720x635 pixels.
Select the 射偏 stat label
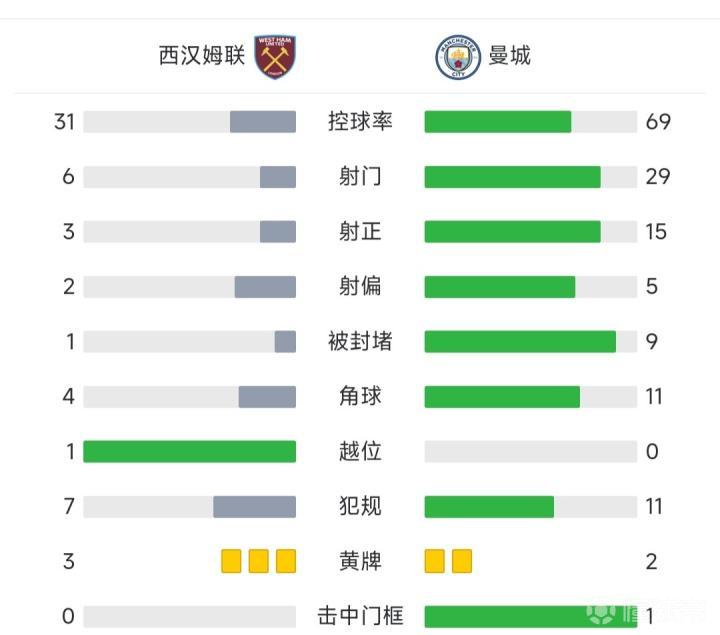coord(360,287)
